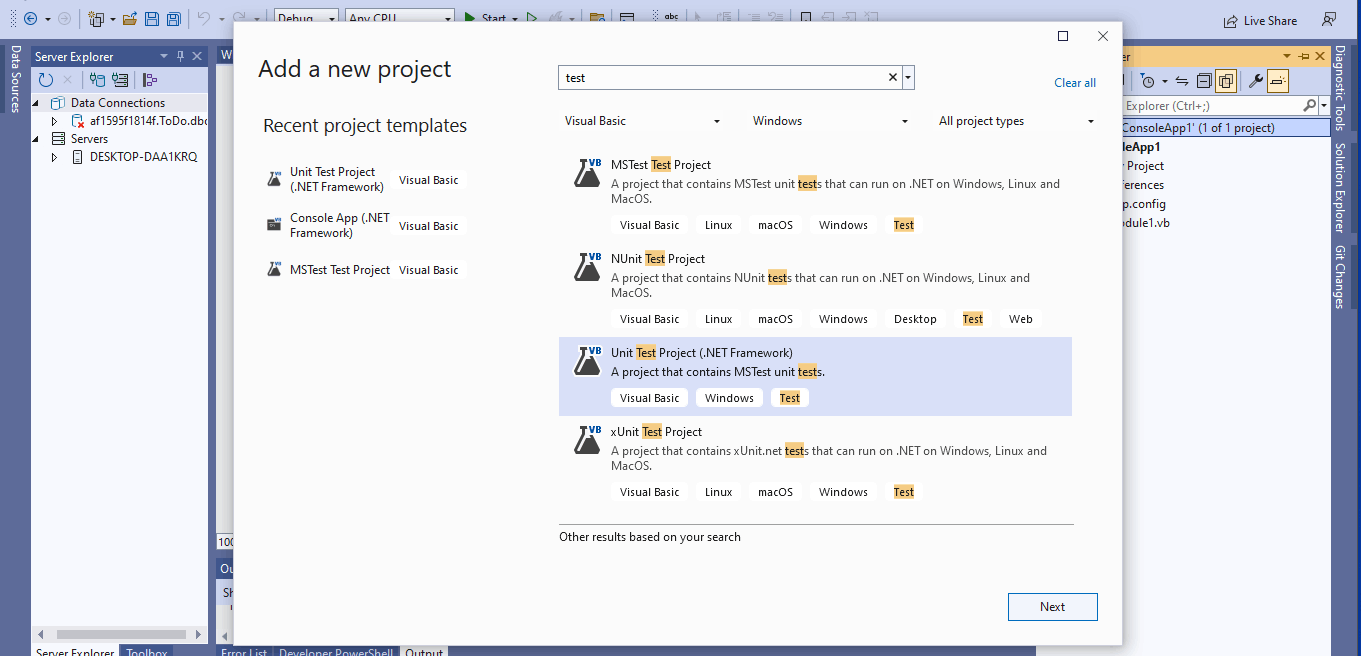This screenshot has width=1361, height=656.
Task: Open the Diagnostic Tools side tab
Action: (x=1340, y=87)
